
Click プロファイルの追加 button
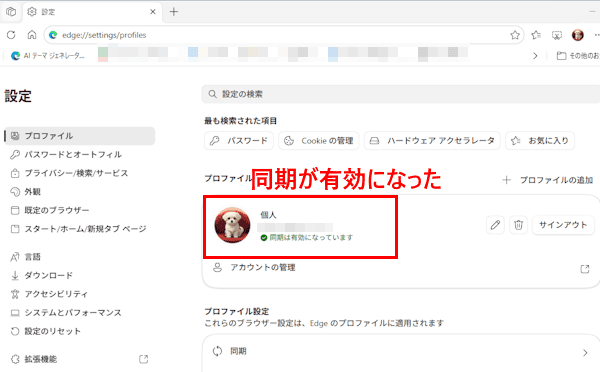548,180
